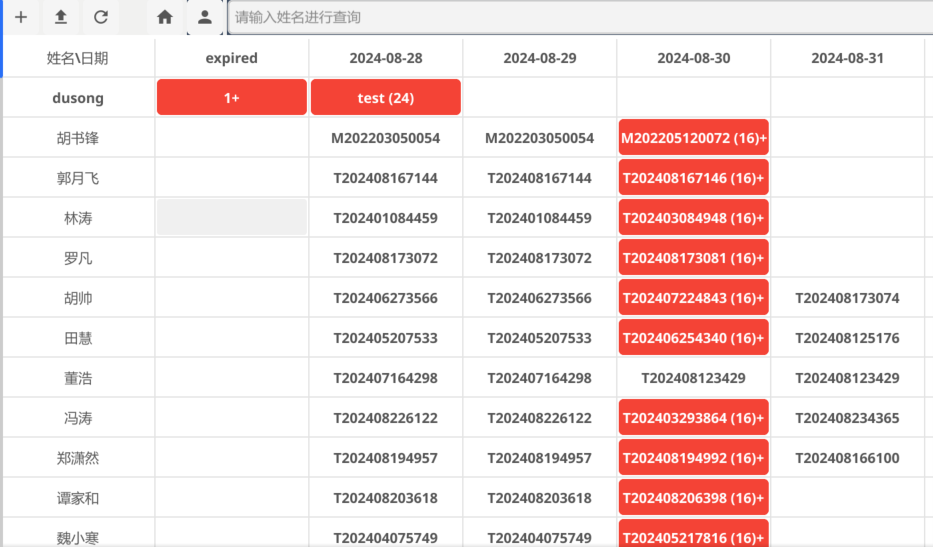Viewport: 933px width, 547px height.
Task: Click T202408123429 under 2024-08-30 for 董浩
Action: point(693,378)
